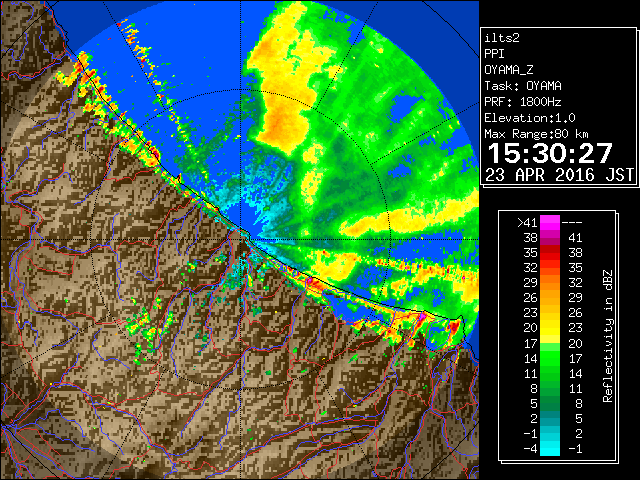
Task: Click the magenta '>41' legend swatch
Action: click(550, 223)
